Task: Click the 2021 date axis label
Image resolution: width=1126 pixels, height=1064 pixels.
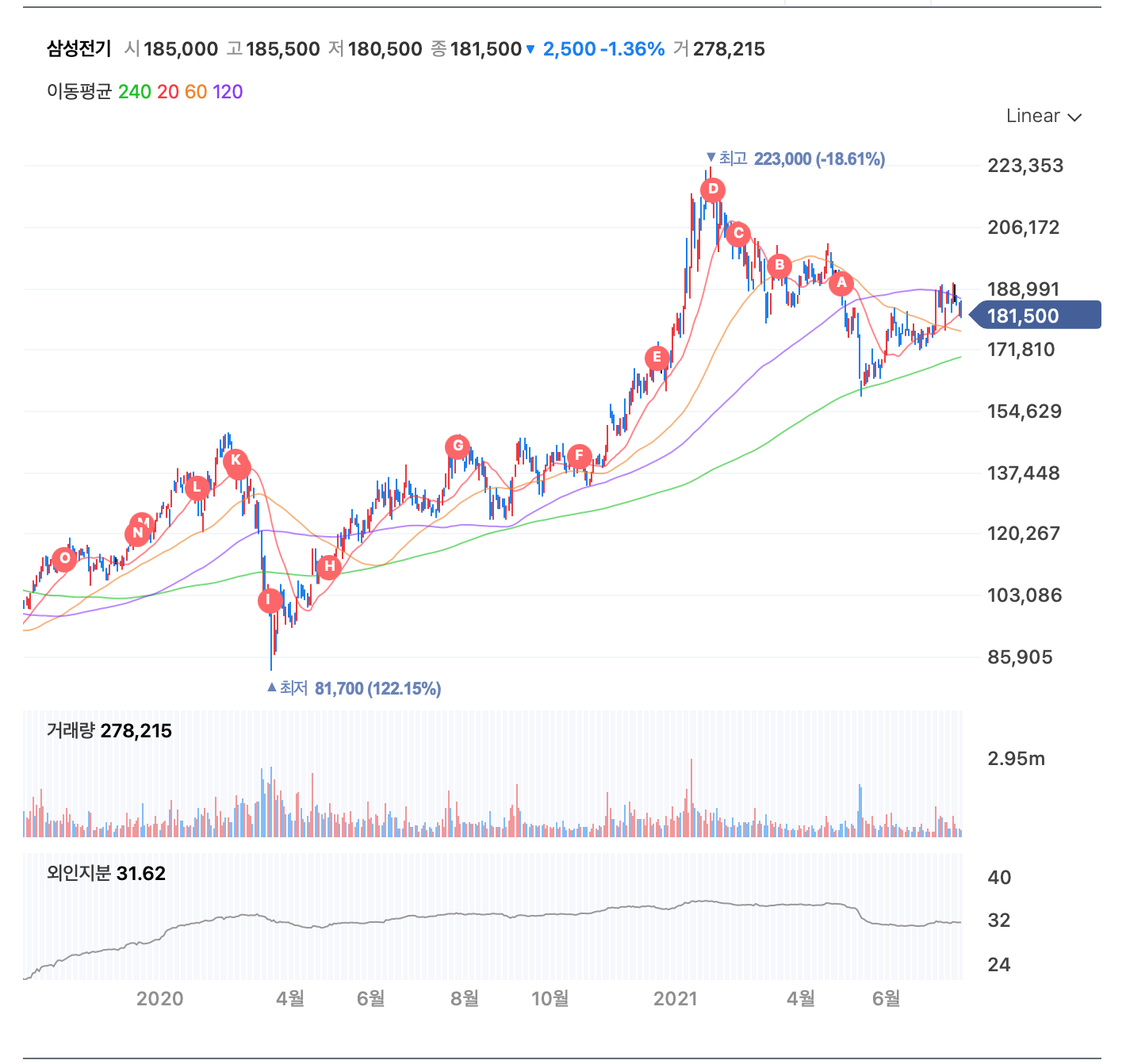Action: click(676, 999)
